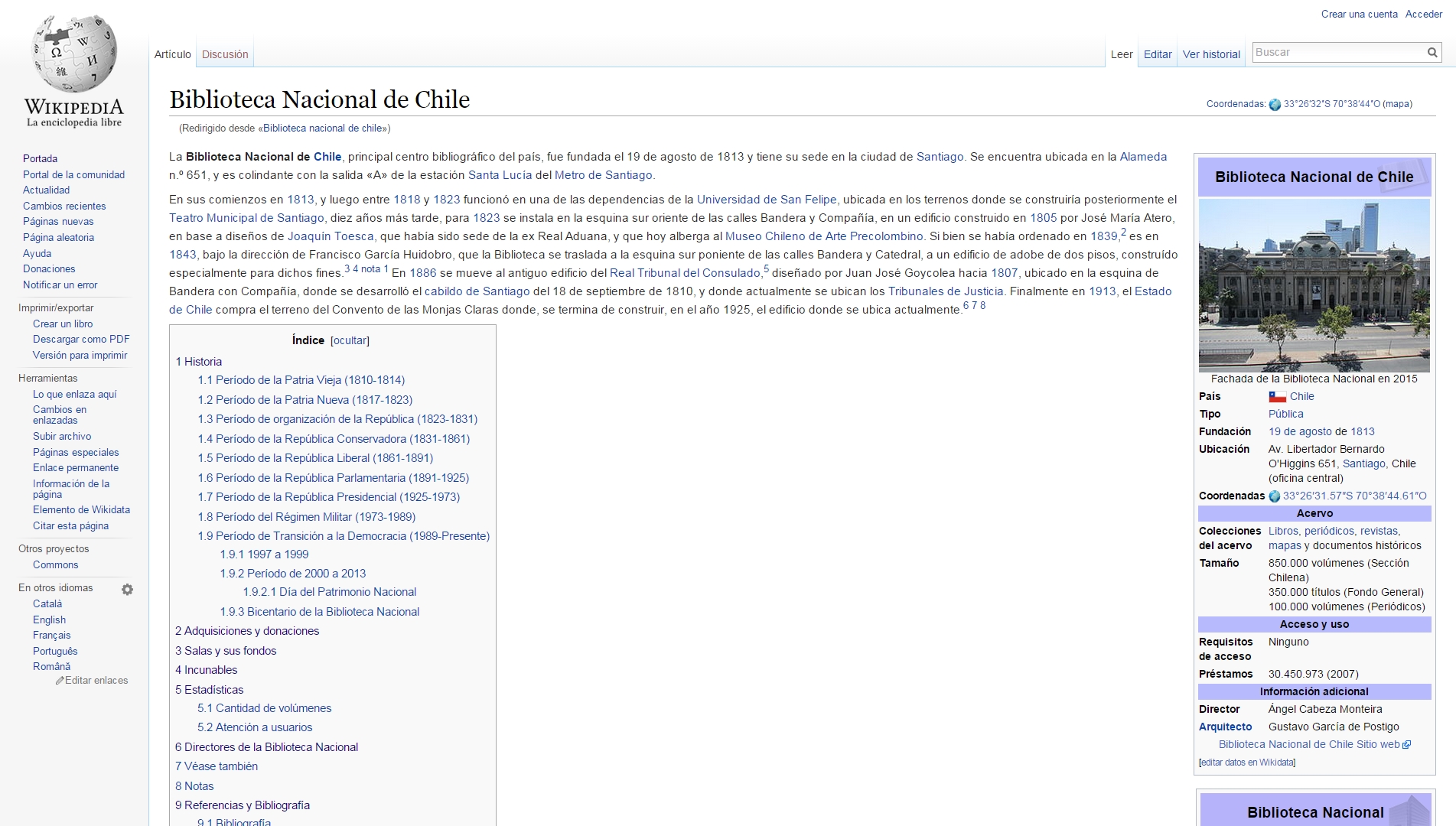
Task: Click Tribunales de Justicia link
Action: click(946, 291)
